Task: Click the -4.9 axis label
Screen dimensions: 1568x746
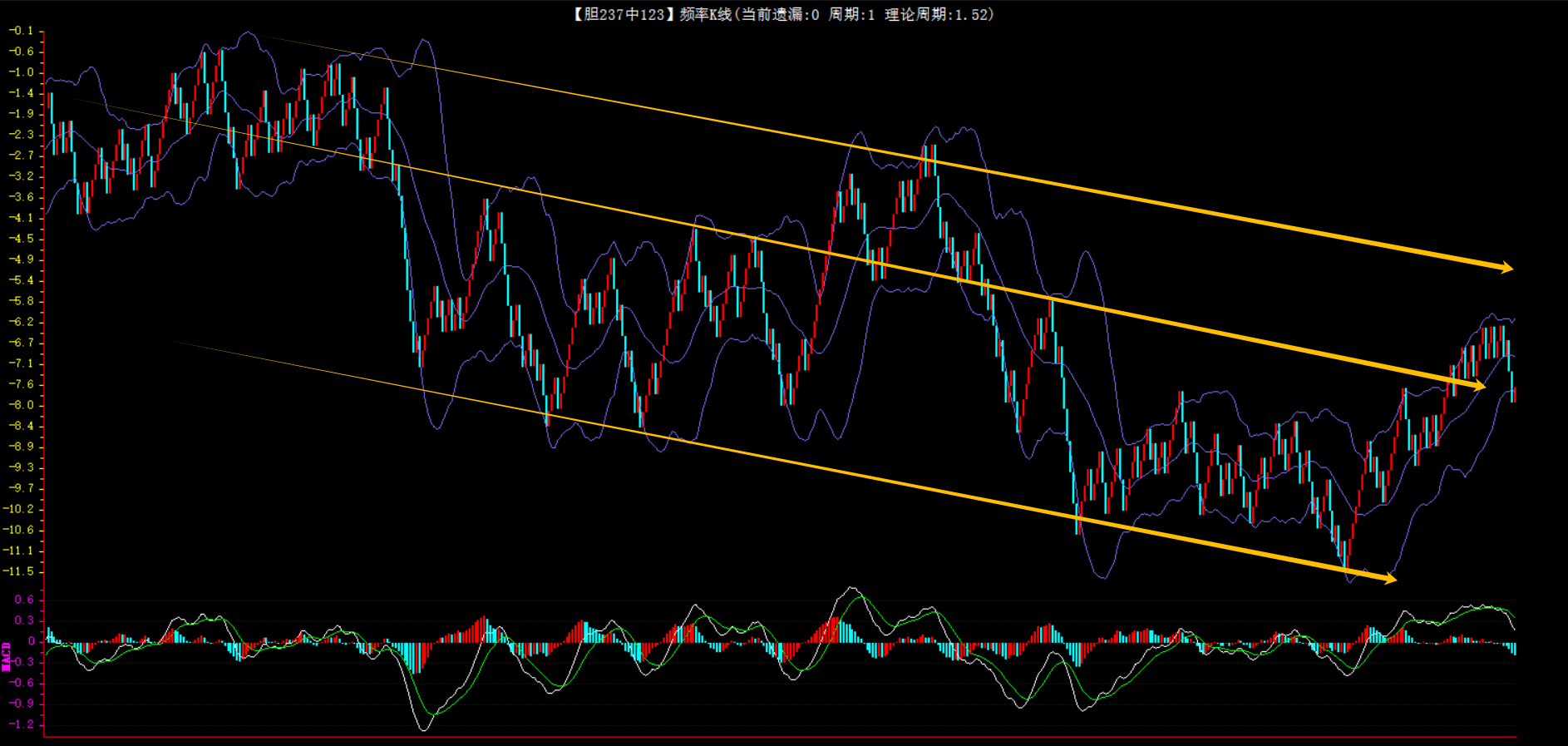Action: tap(21, 259)
